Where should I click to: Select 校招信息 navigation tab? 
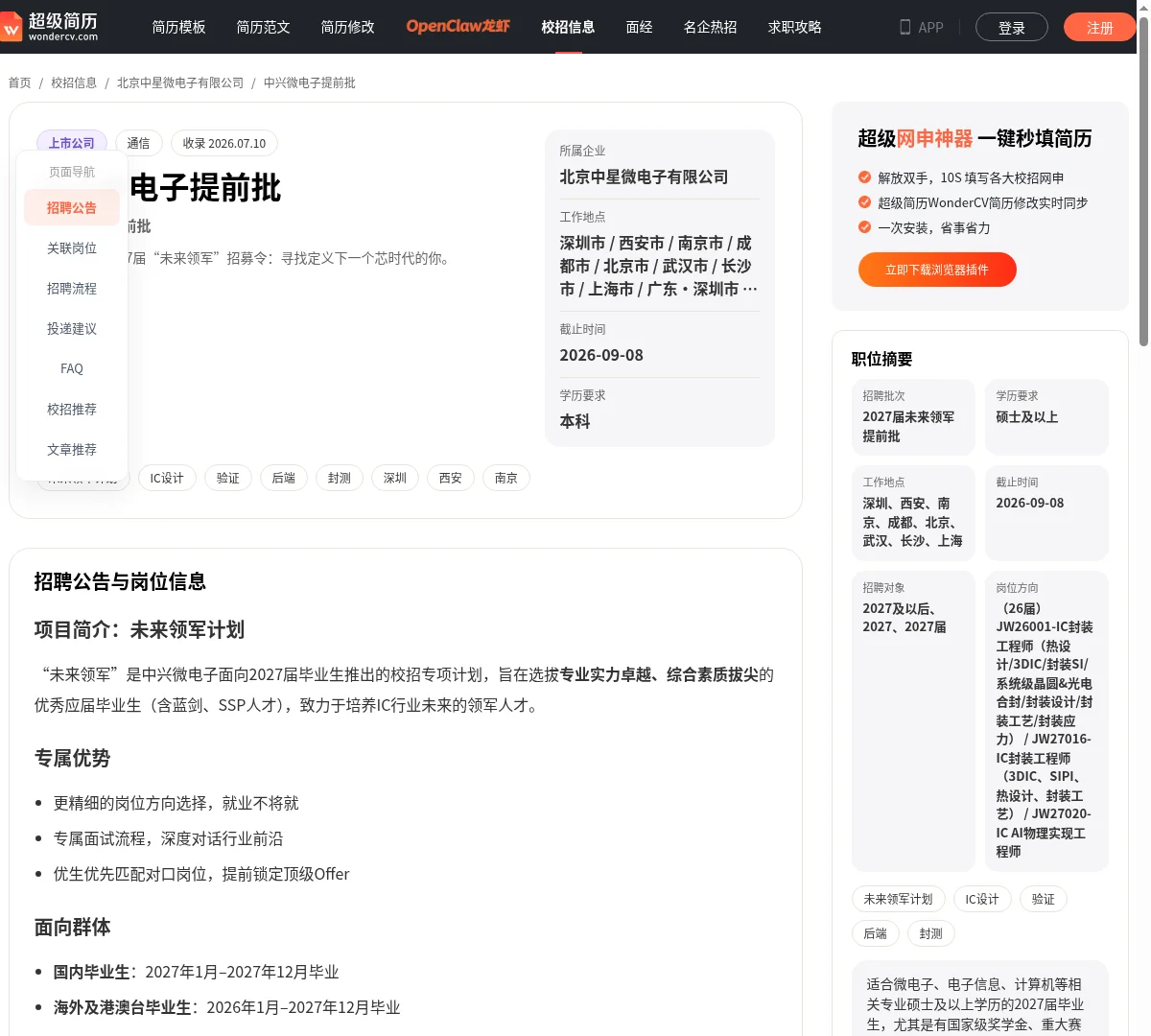pyautogui.click(x=568, y=27)
